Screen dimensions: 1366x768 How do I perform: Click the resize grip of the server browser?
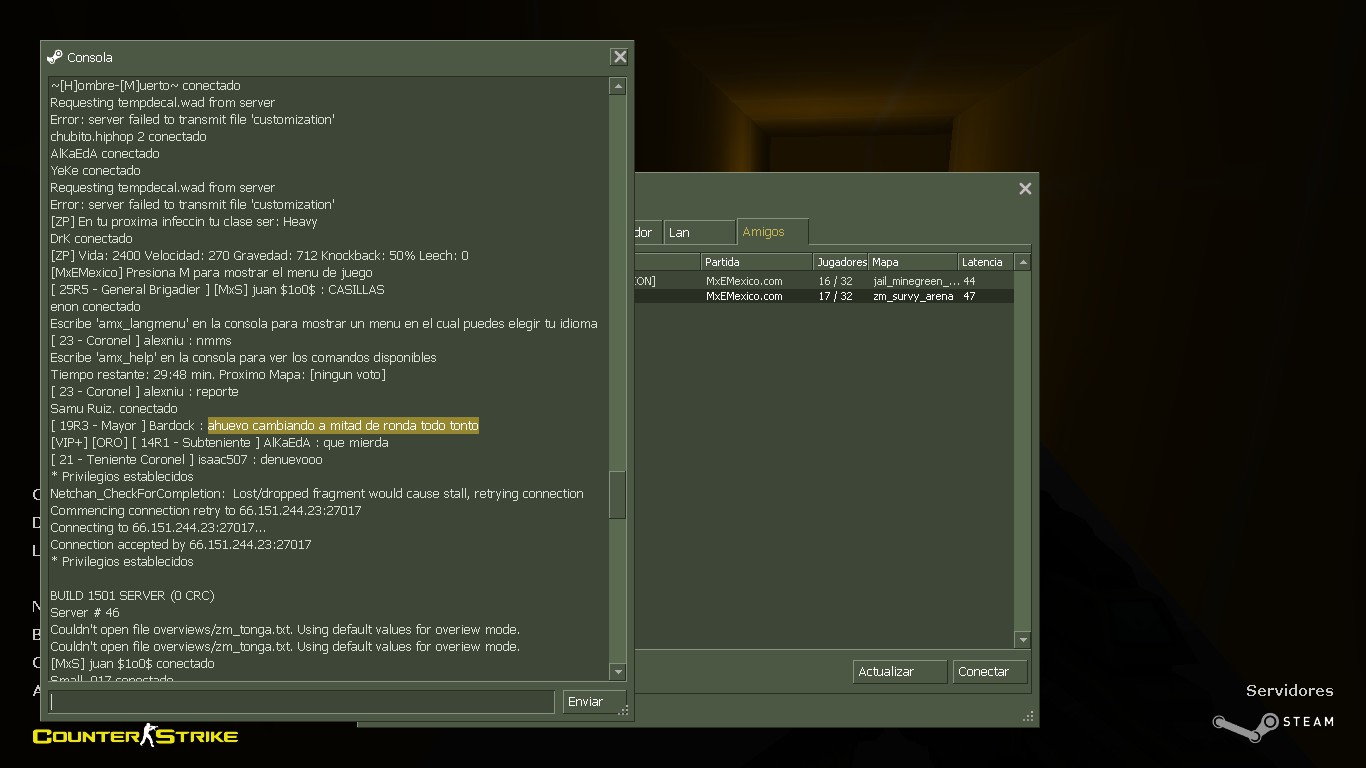click(x=1028, y=717)
